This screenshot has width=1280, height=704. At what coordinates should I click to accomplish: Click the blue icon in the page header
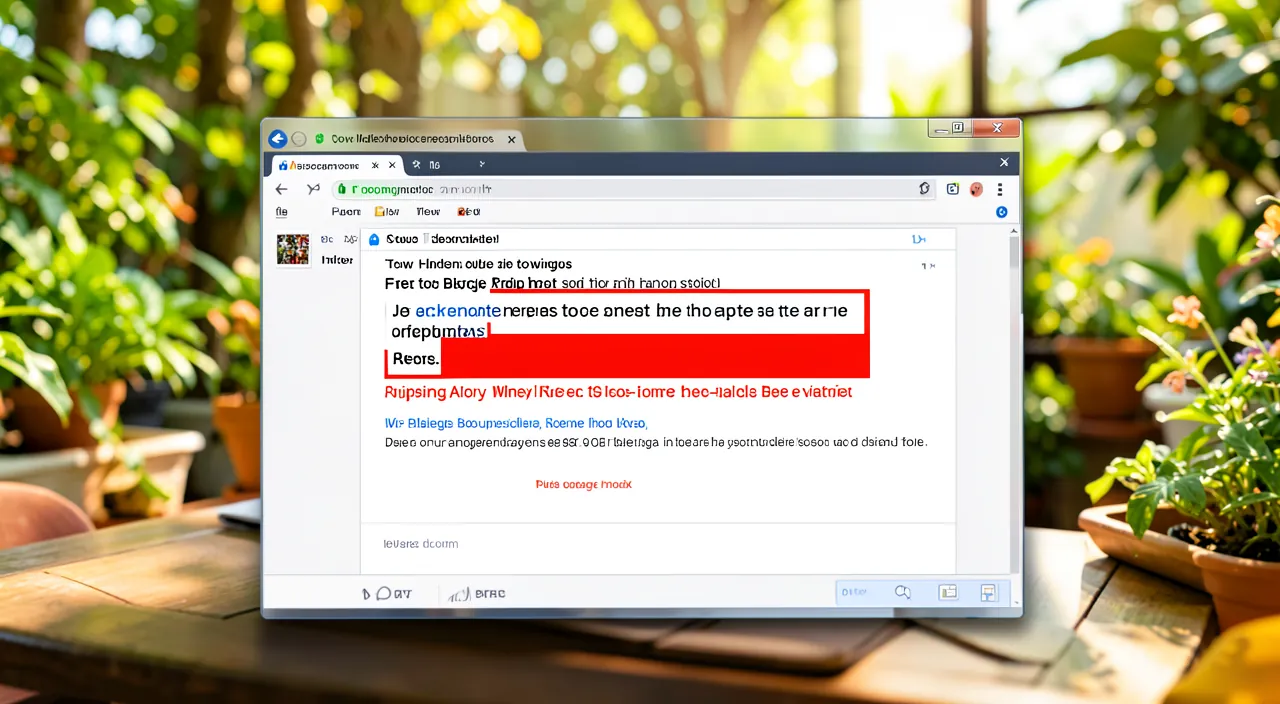375,240
